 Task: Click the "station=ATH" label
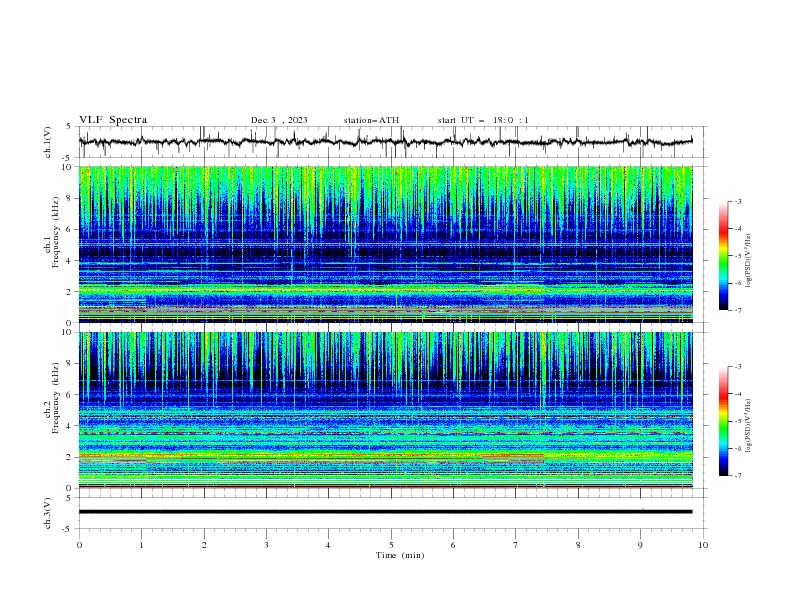[x=371, y=120]
